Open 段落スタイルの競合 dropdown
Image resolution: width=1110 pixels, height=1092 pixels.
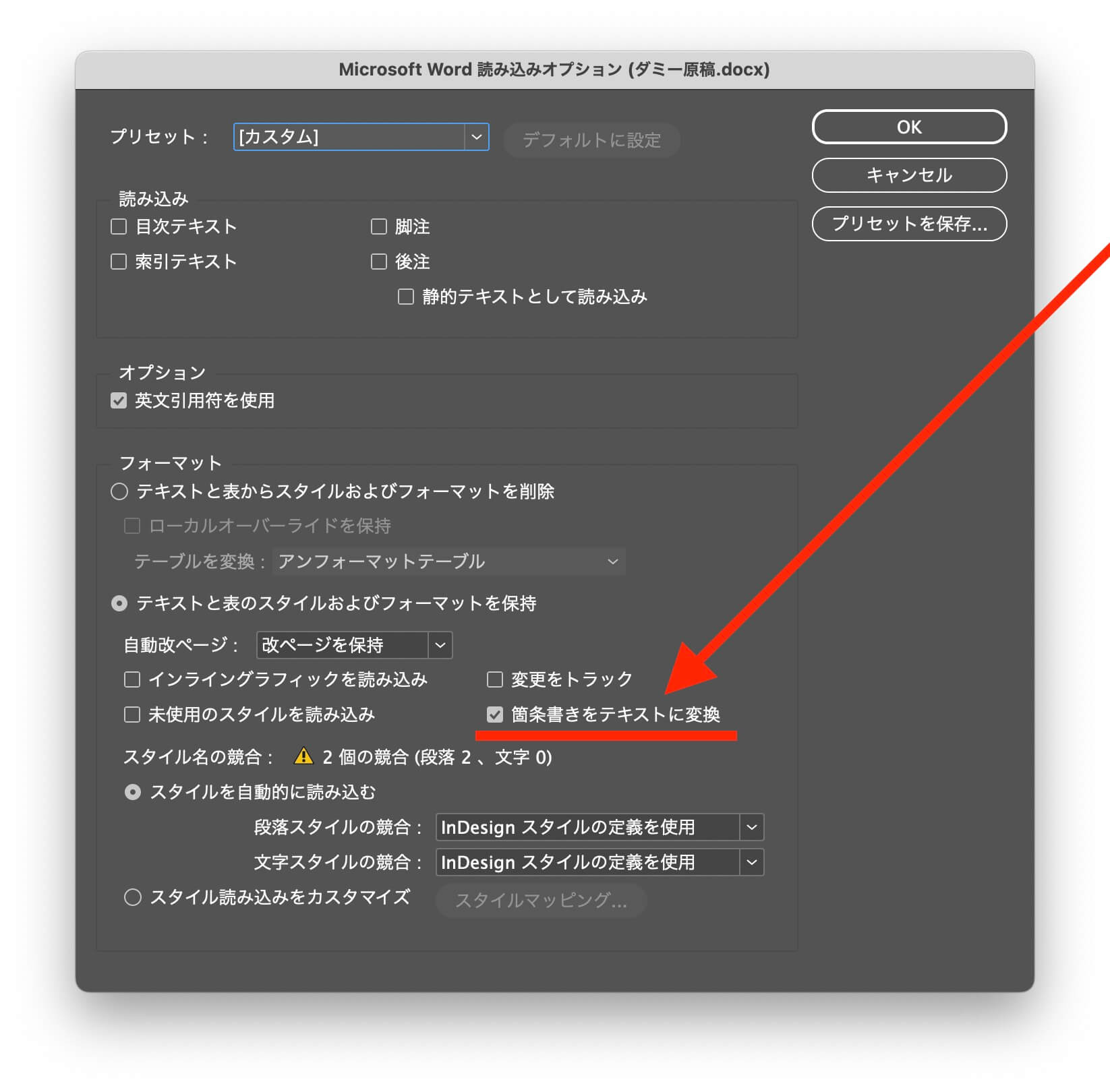tap(600, 827)
